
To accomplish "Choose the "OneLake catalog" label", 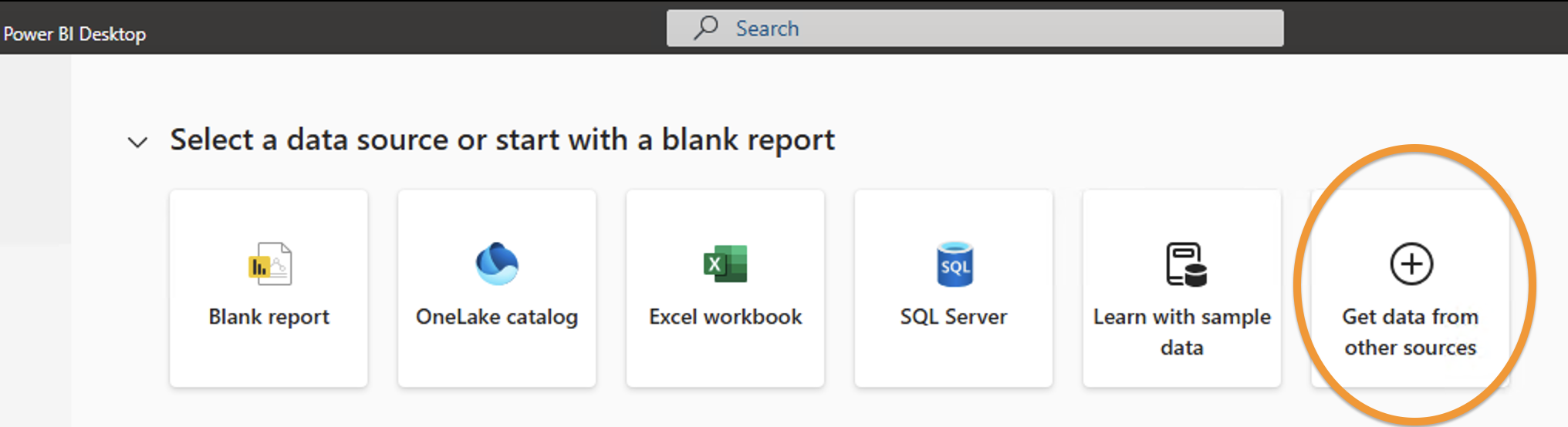I will [x=497, y=317].
